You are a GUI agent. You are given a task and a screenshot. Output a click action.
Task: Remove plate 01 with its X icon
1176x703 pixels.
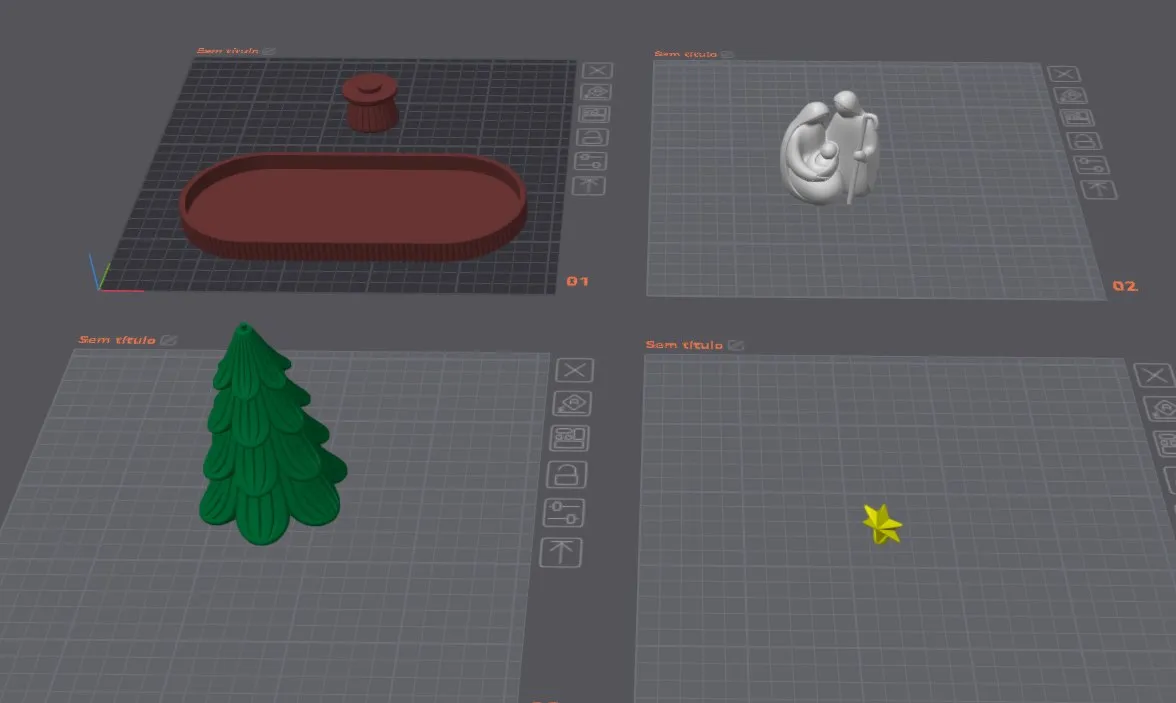click(597, 71)
